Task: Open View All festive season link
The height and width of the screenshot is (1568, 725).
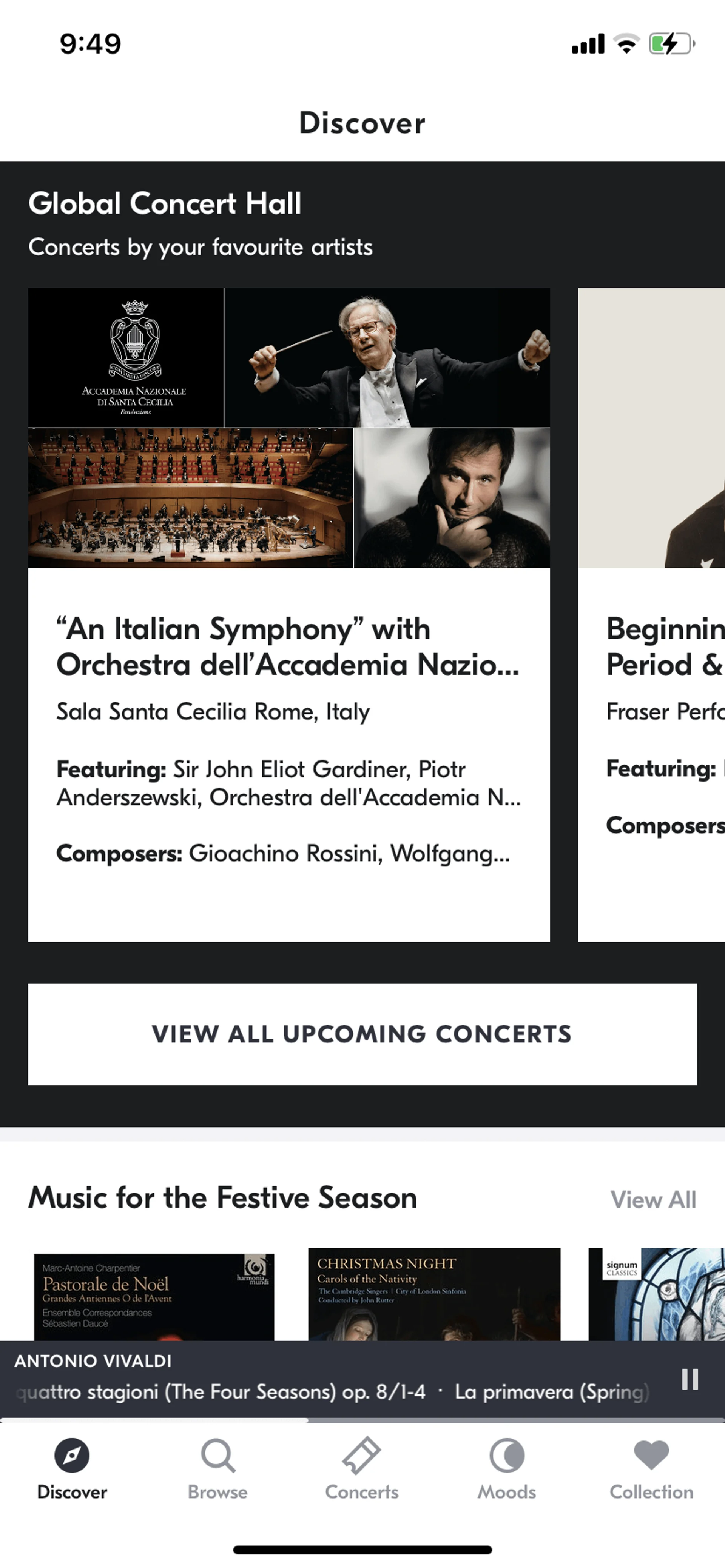Action: point(653,1200)
